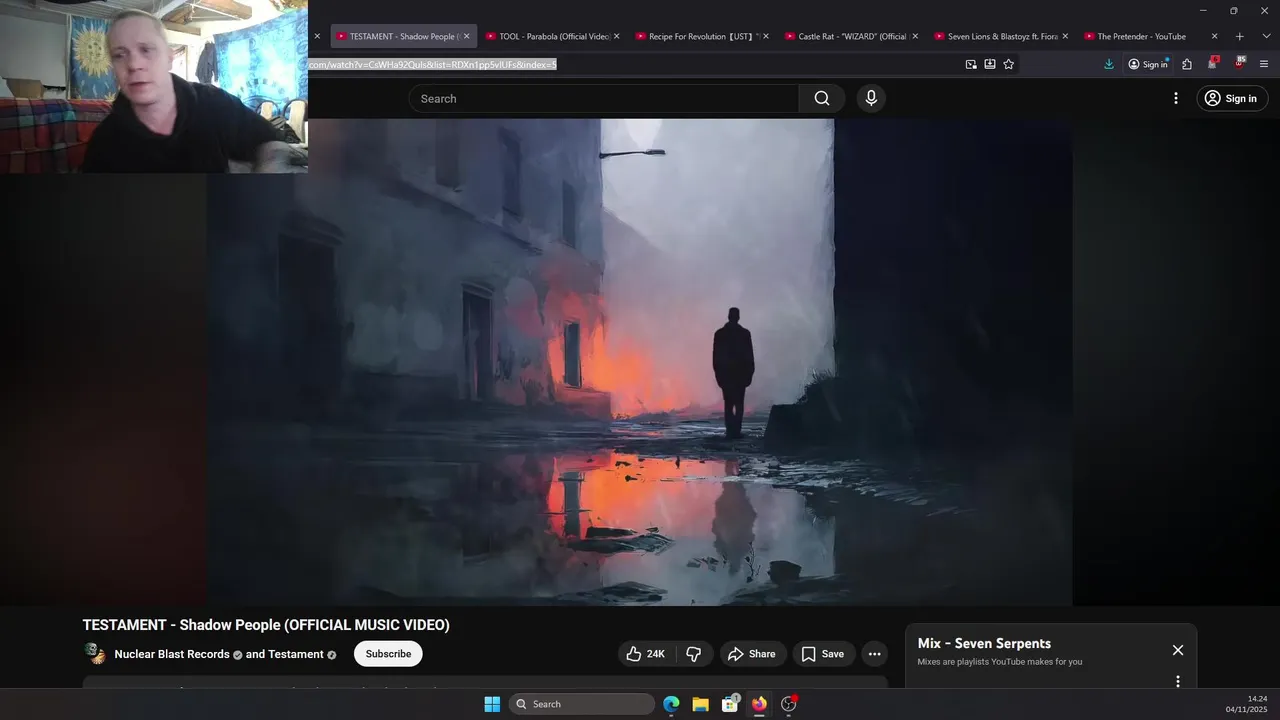Dislike the Shadow People video
The image size is (1280, 720).
click(x=694, y=654)
